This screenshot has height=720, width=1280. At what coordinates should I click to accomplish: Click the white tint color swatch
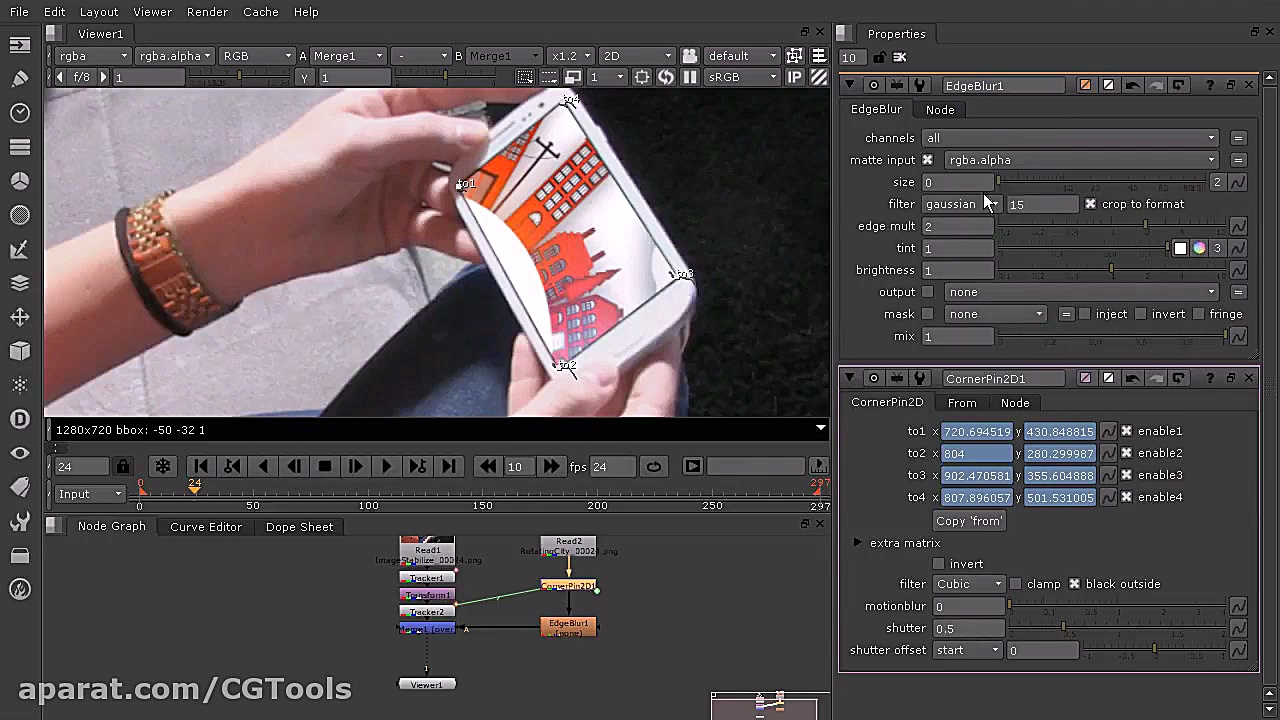point(1180,248)
